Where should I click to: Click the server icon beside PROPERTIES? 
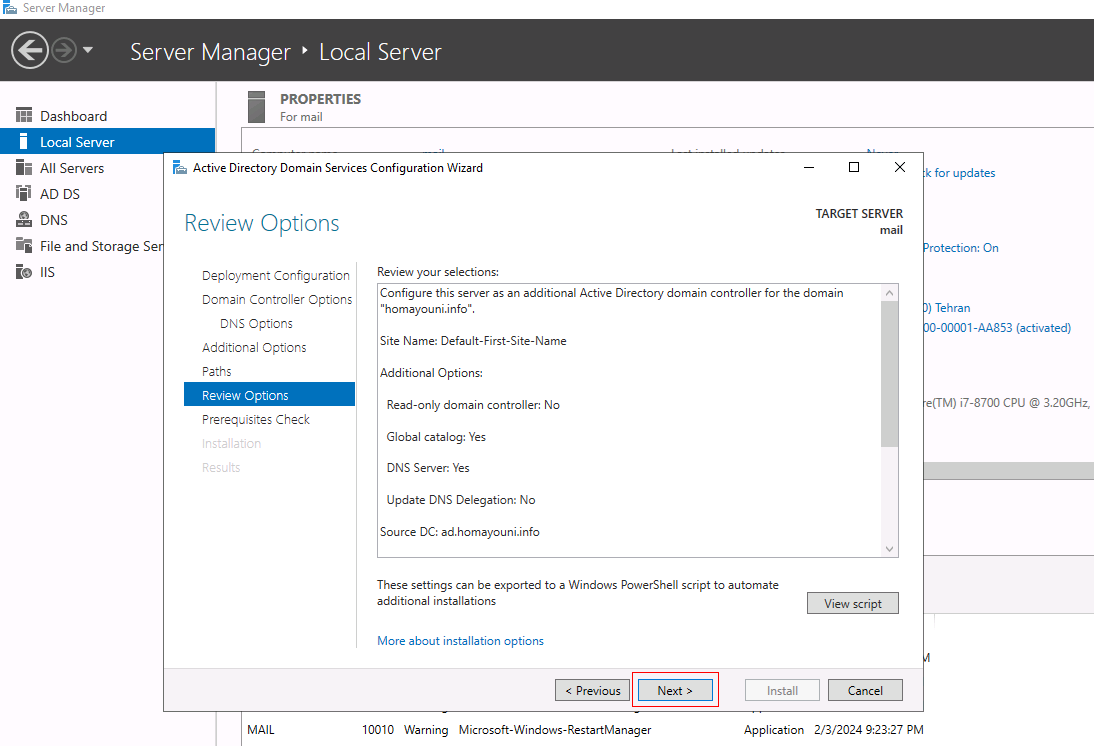[x=257, y=107]
